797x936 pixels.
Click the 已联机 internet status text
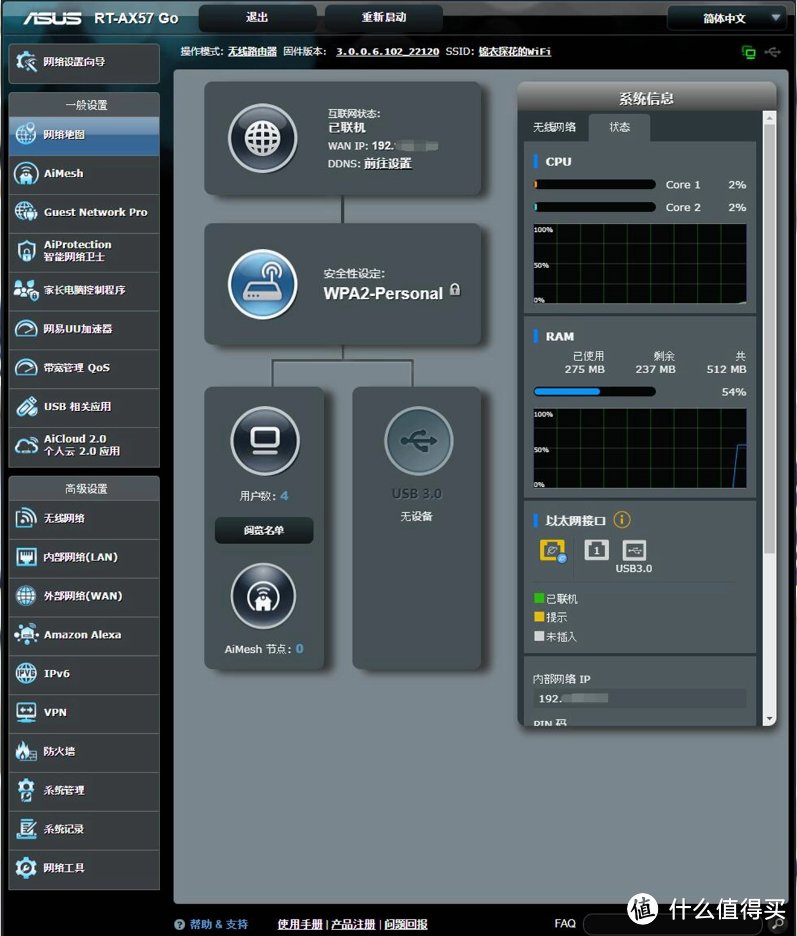[347, 128]
